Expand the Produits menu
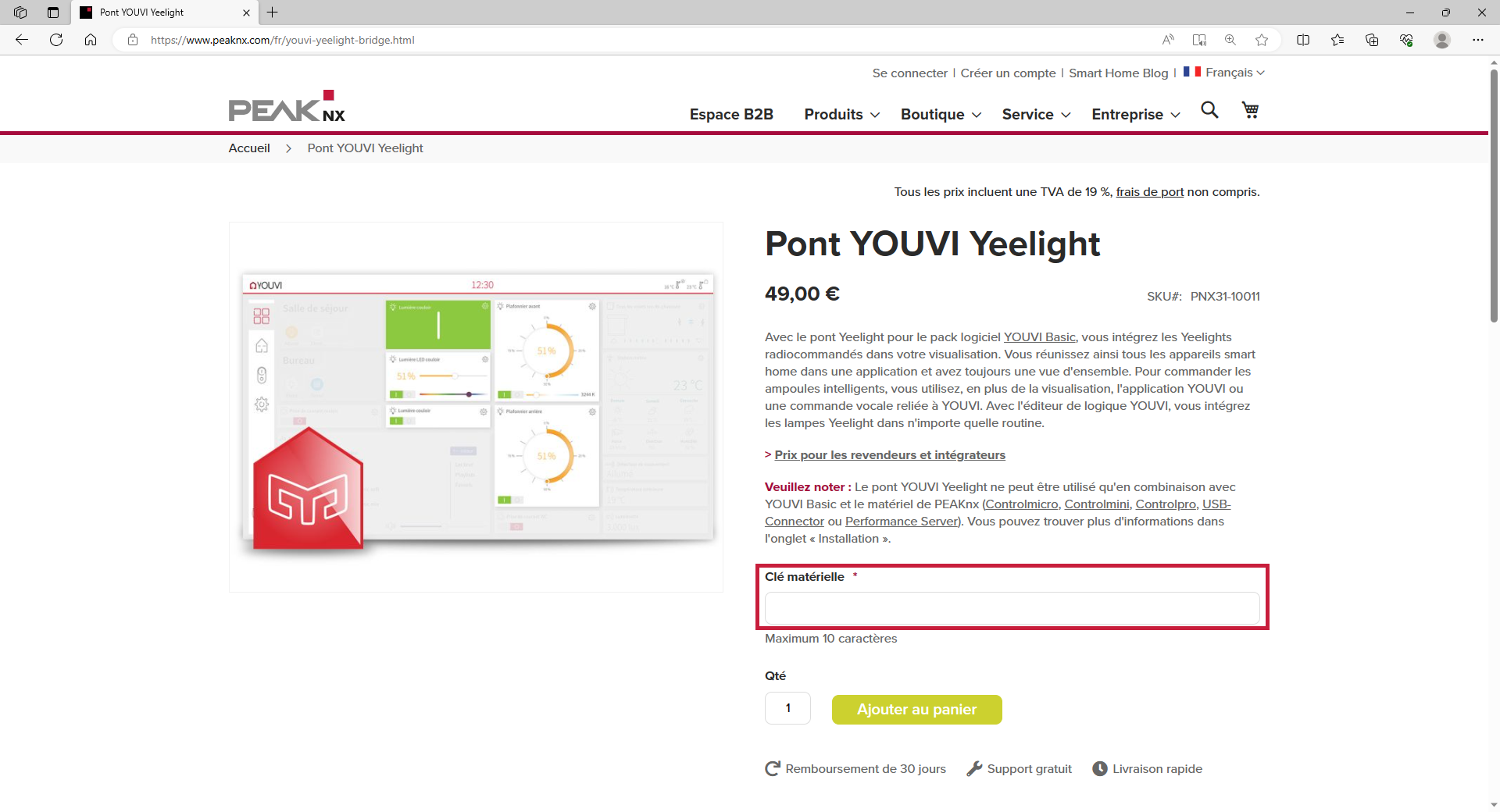This screenshot has height=812, width=1500. click(841, 114)
